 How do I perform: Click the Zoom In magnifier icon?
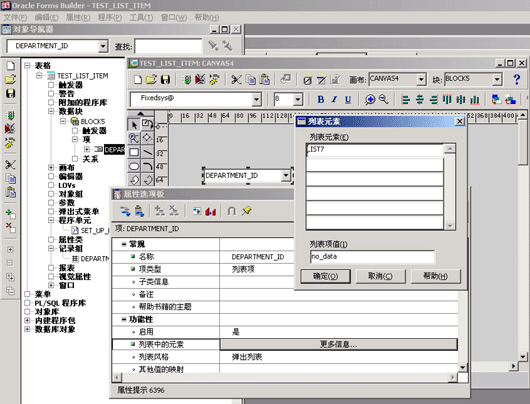(369, 99)
